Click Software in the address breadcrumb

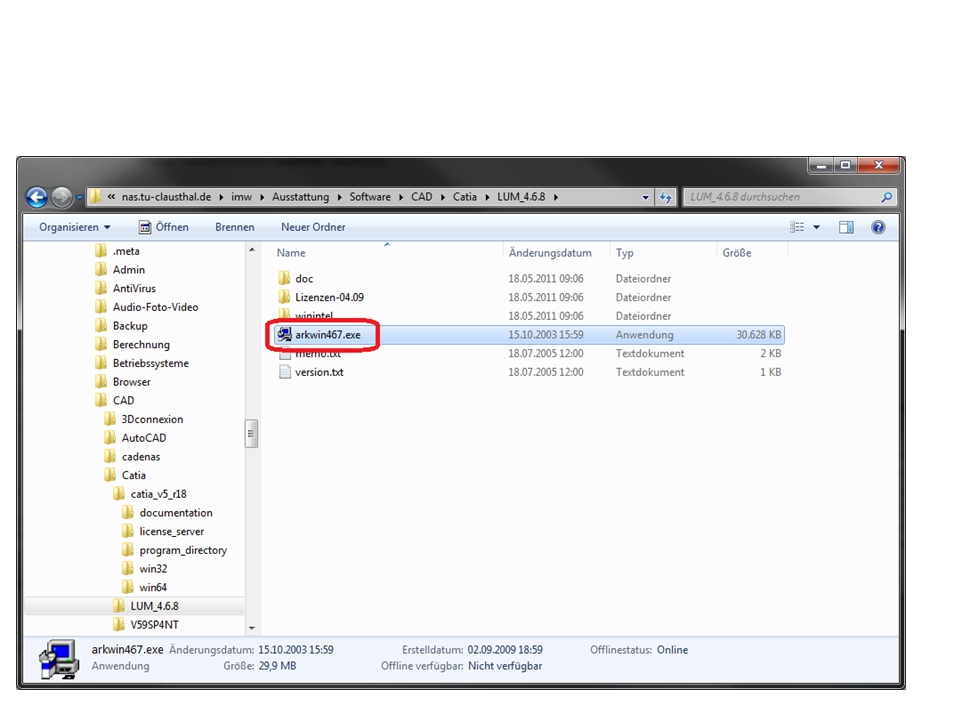(x=370, y=197)
